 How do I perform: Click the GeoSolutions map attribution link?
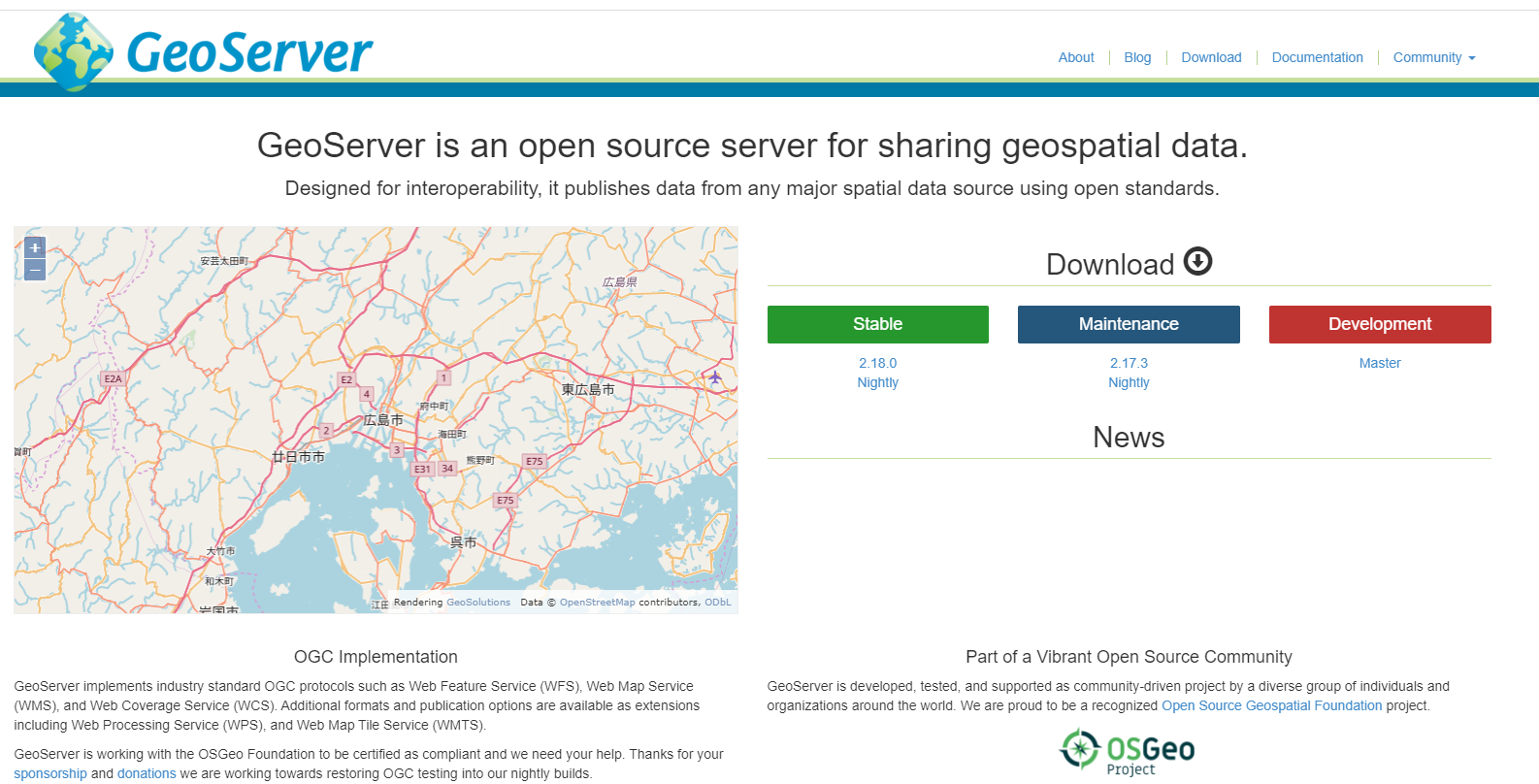(478, 603)
